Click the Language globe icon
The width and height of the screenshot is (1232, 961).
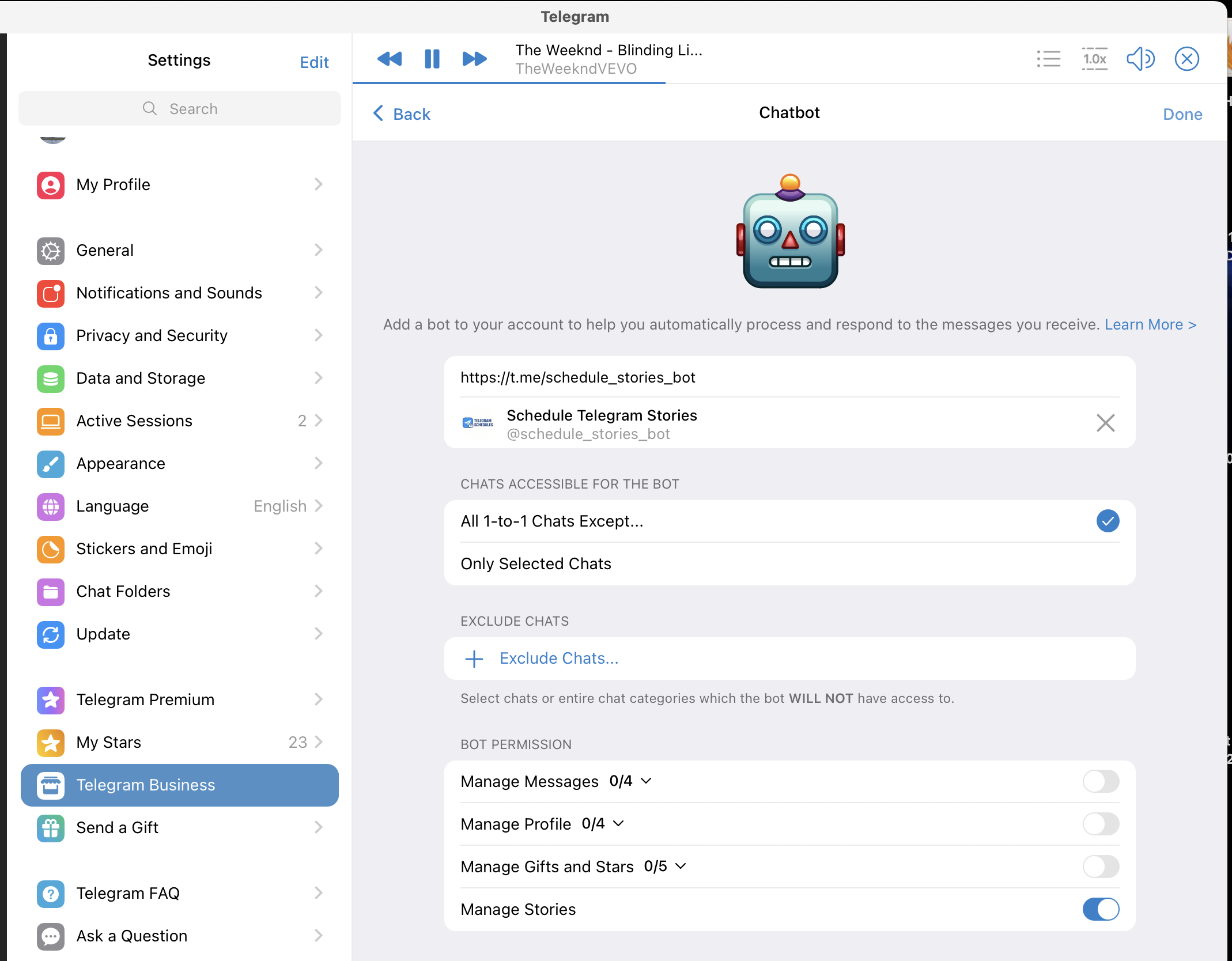point(51,506)
